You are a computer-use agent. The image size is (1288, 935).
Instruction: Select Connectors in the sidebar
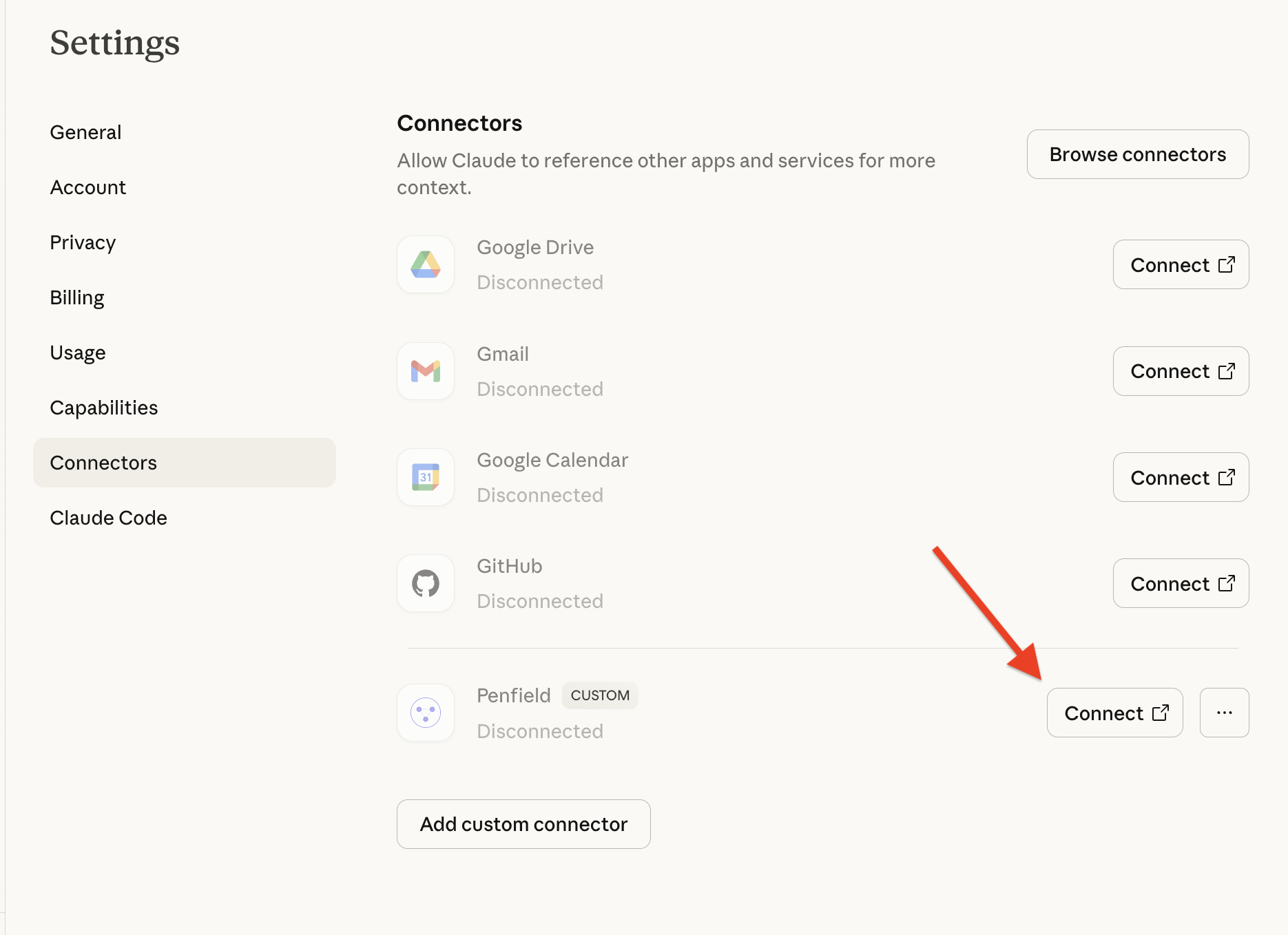[x=185, y=463]
